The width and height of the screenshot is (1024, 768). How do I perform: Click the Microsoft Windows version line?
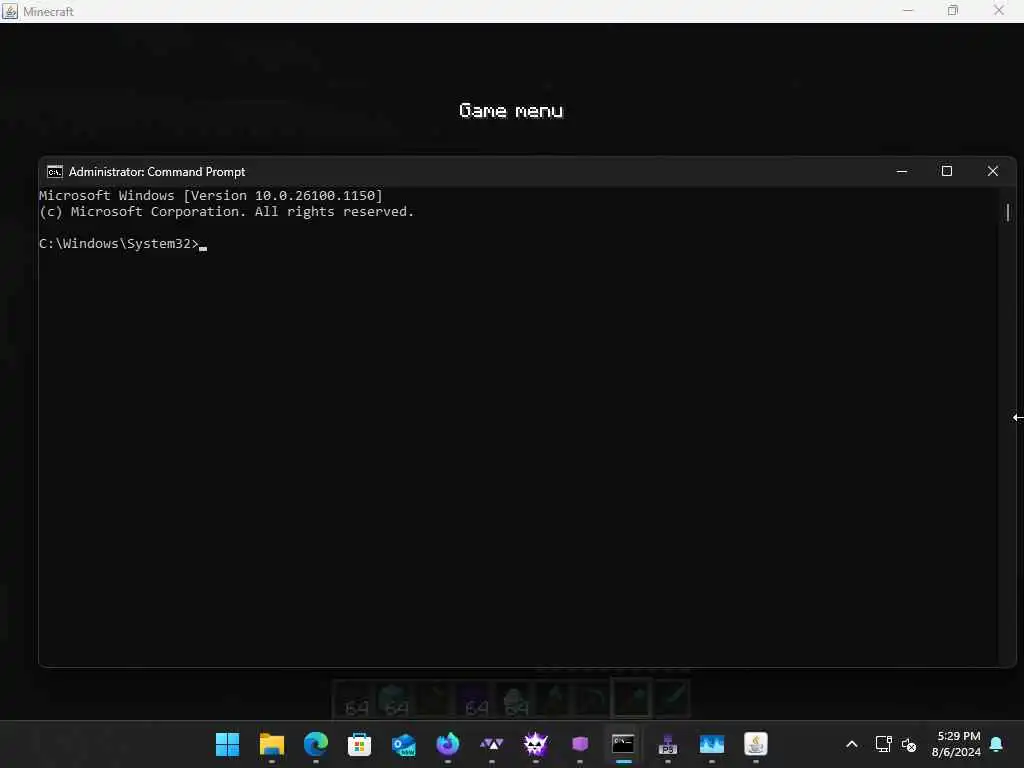pos(211,195)
